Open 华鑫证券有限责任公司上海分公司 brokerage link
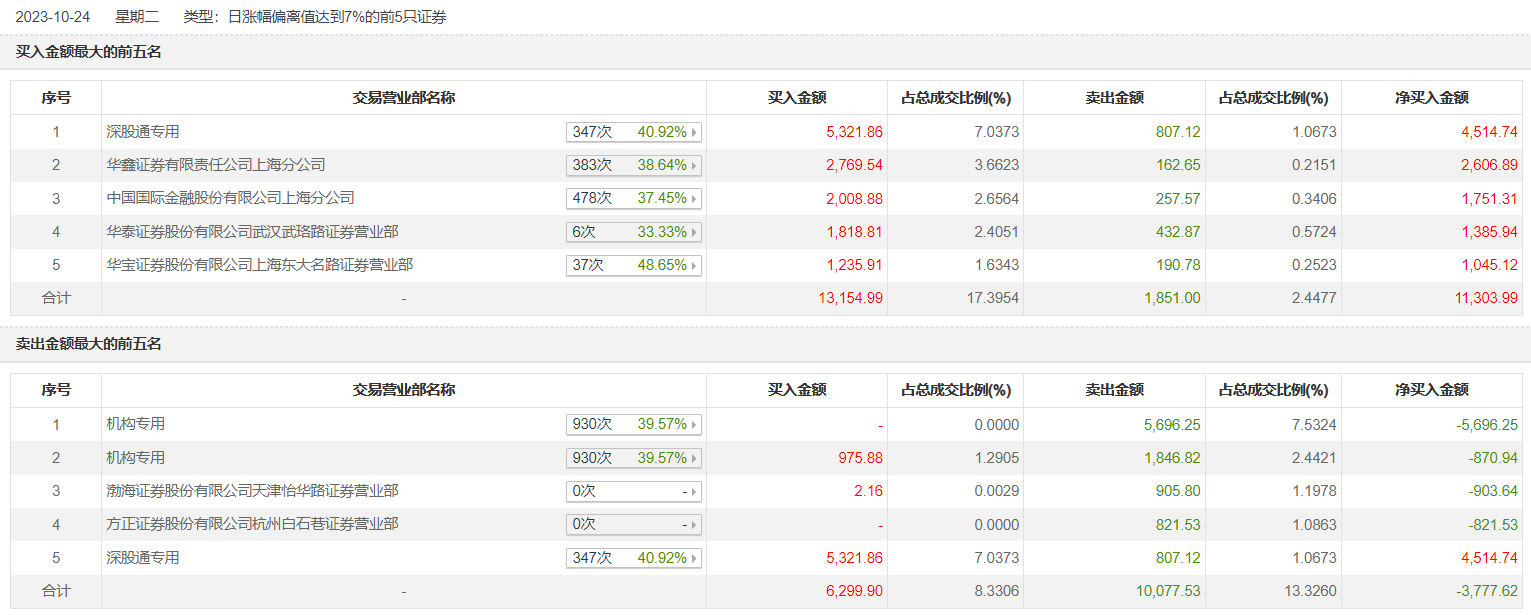 click(216, 165)
